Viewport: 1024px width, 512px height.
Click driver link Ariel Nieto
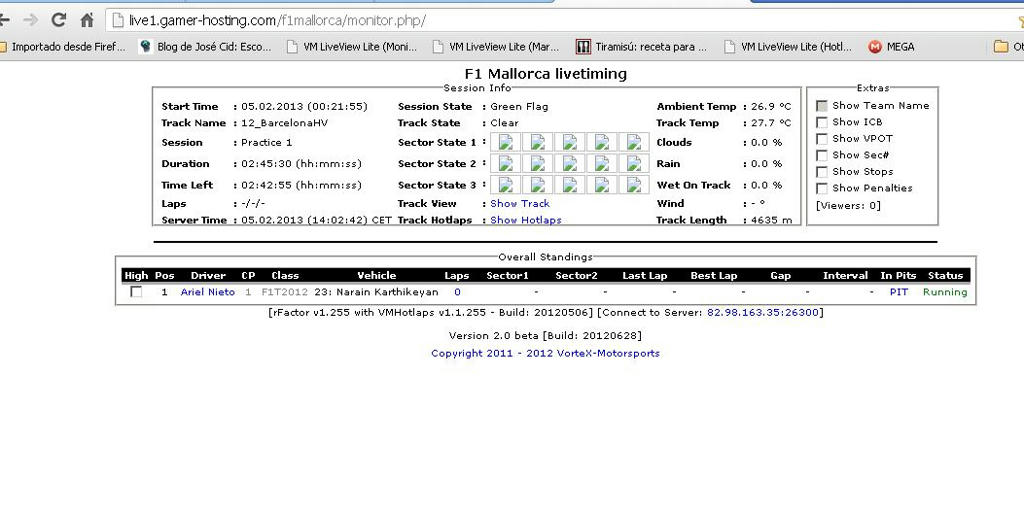point(208,292)
